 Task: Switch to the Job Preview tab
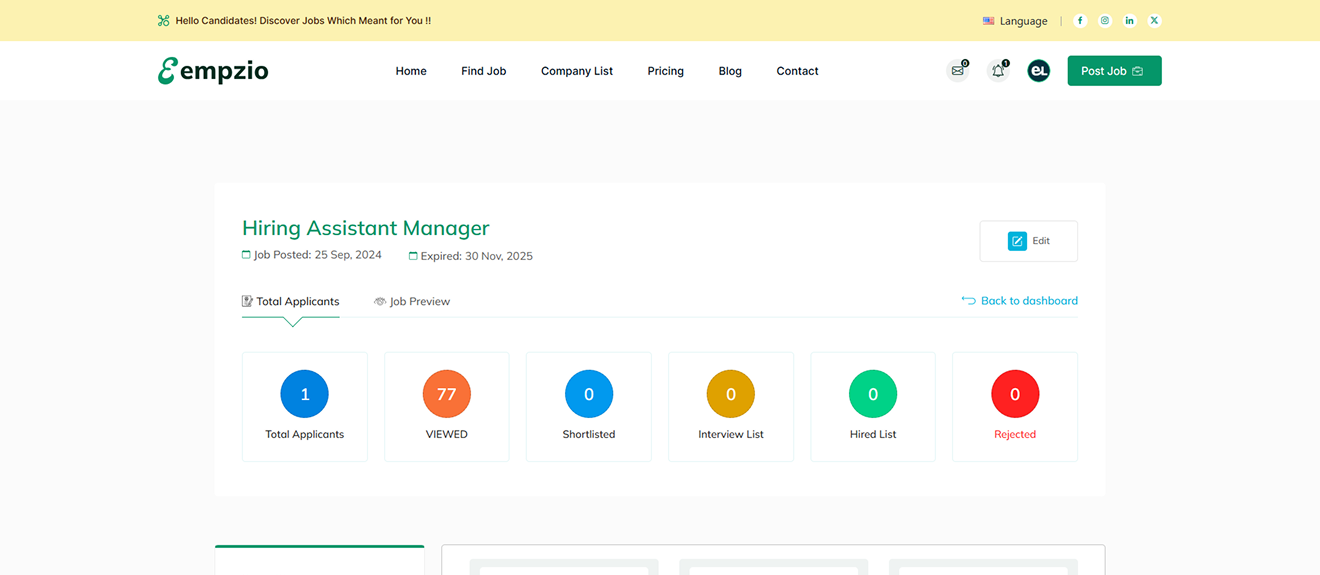pos(412,301)
